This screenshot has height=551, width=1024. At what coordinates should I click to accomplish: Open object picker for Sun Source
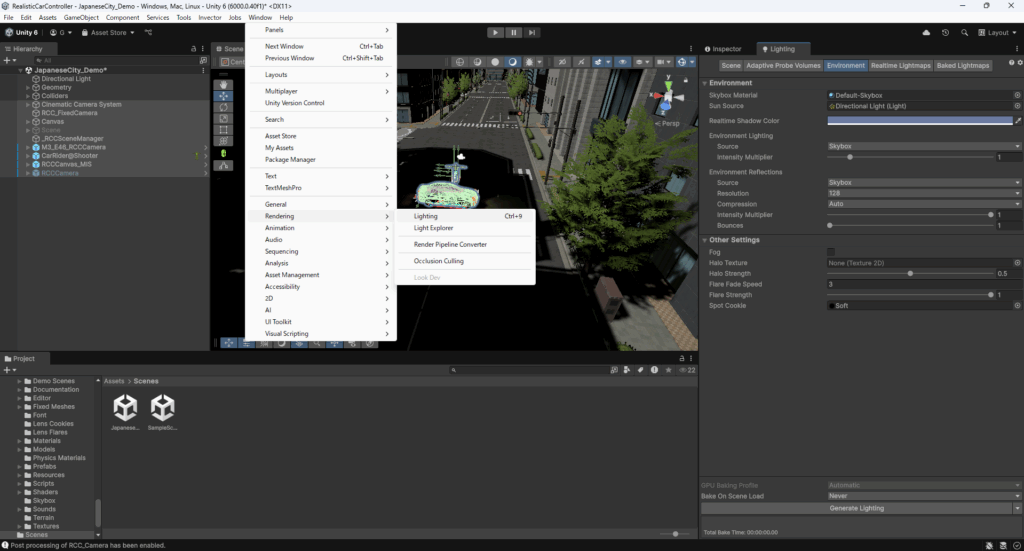tap(1017, 106)
